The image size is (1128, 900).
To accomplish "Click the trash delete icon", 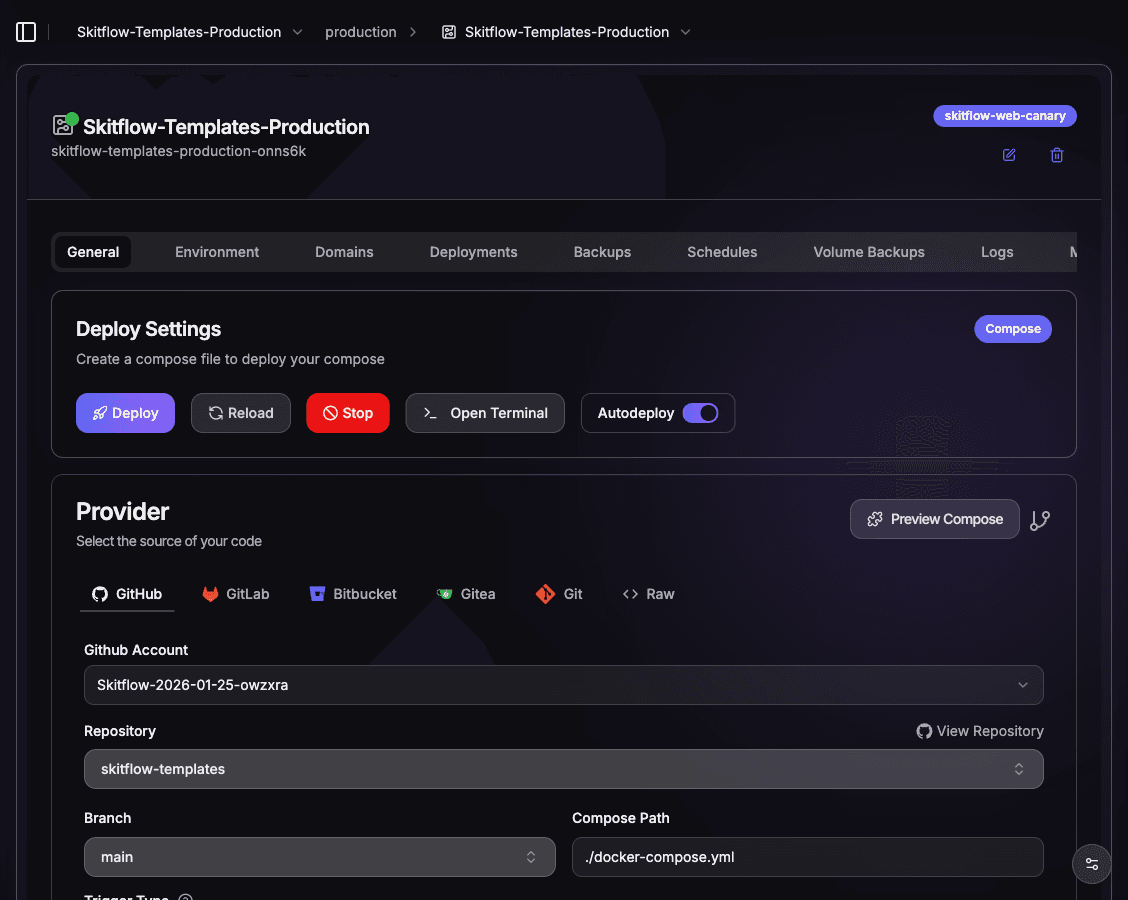I will click(1057, 155).
